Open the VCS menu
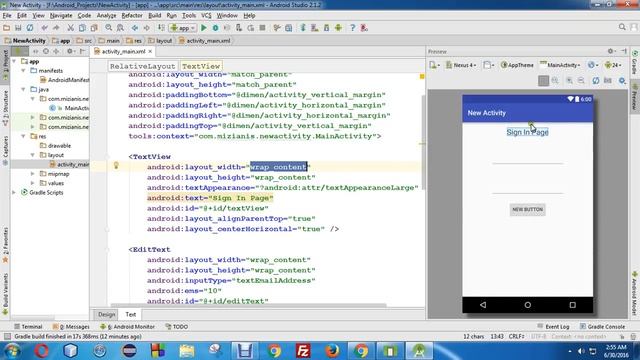640x360 pixels. pyautogui.click(x=206, y=16)
